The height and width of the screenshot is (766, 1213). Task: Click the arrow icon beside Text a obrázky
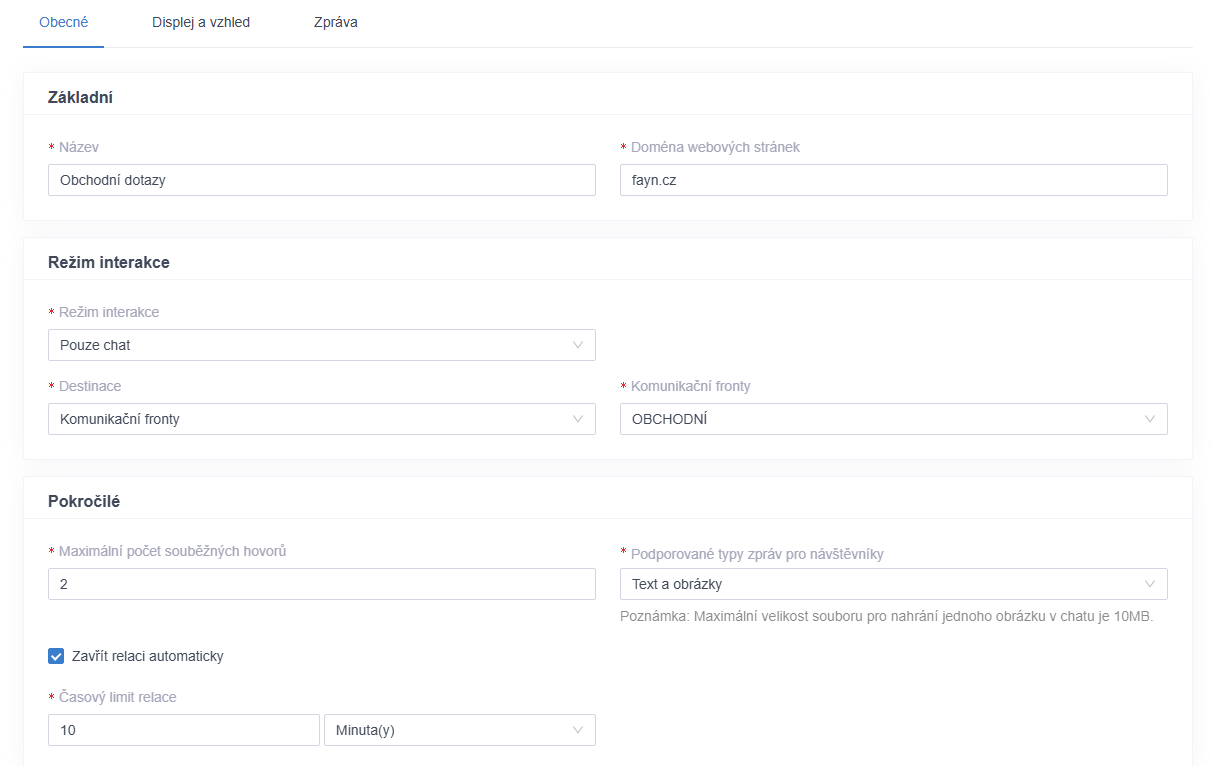1149,584
